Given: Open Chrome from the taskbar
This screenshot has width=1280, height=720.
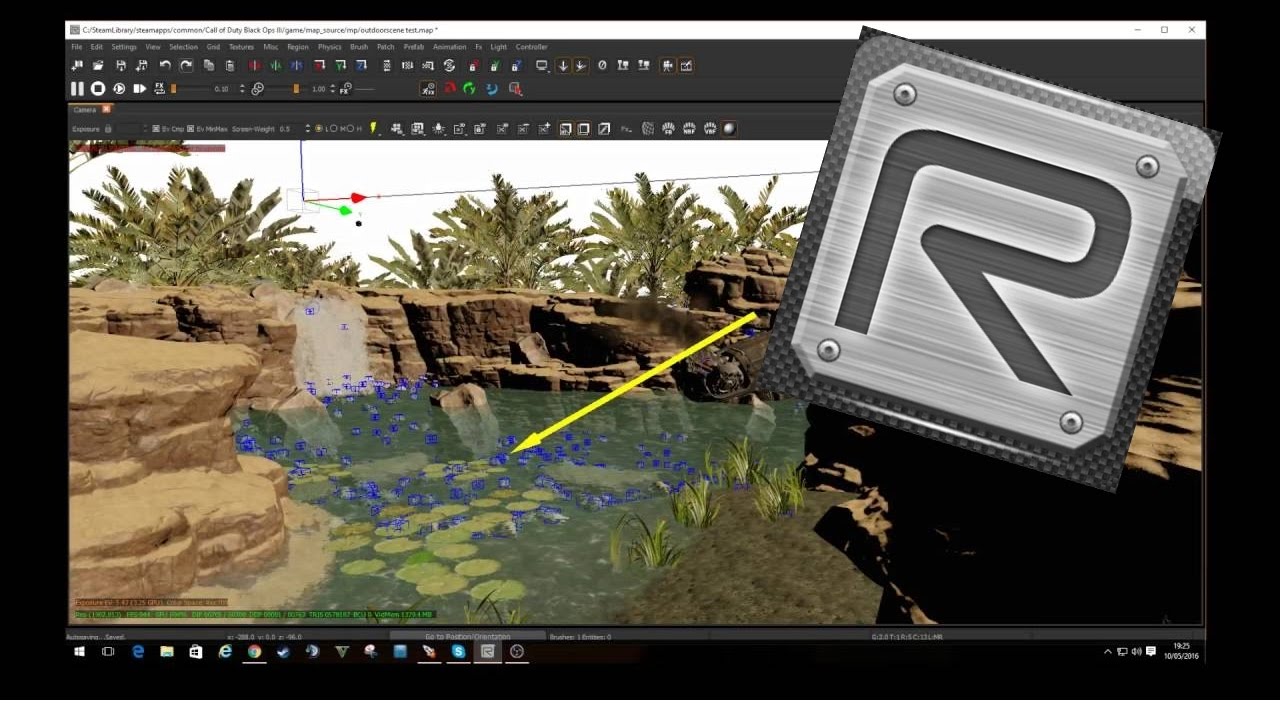Looking at the screenshot, I should pyautogui.click(x=254, y=651).
